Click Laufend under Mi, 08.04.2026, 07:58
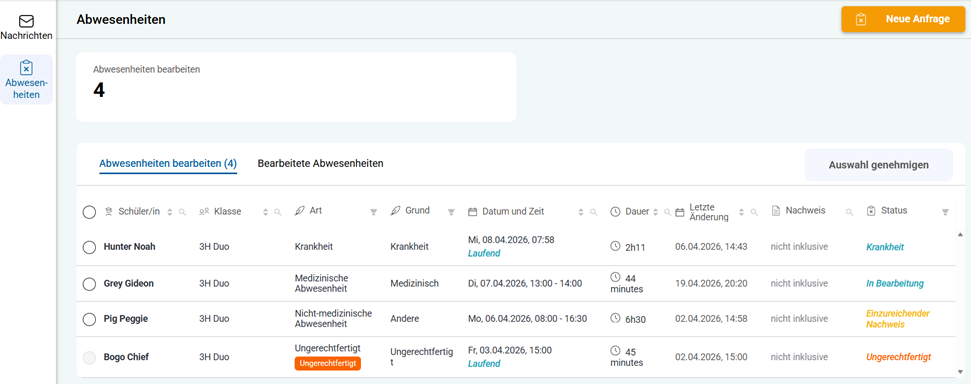 [x=484, y=253]
